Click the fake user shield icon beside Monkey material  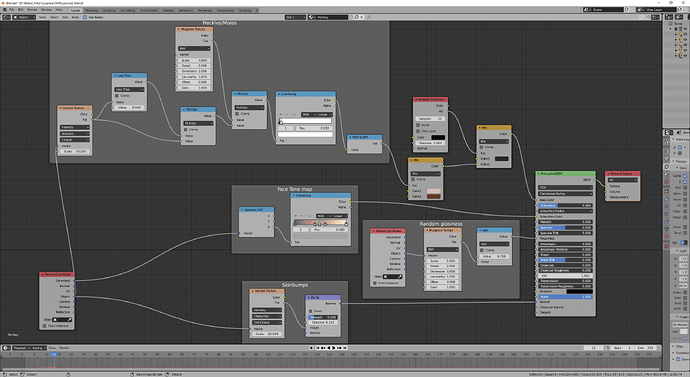[x=351, y=17]
